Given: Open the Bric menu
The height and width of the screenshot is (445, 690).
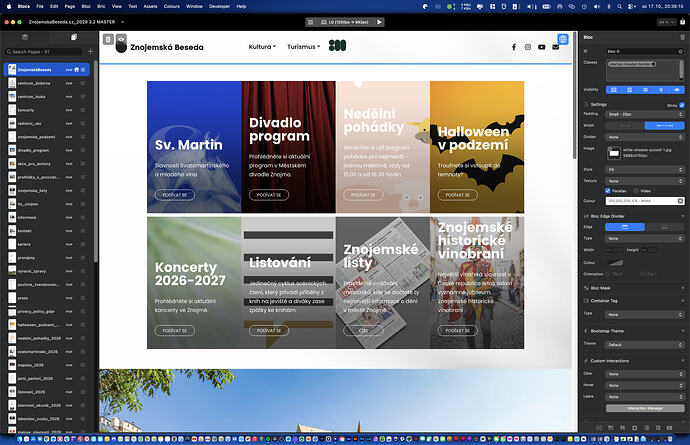Looking at the screenshot, I should [x=101, y=7].
